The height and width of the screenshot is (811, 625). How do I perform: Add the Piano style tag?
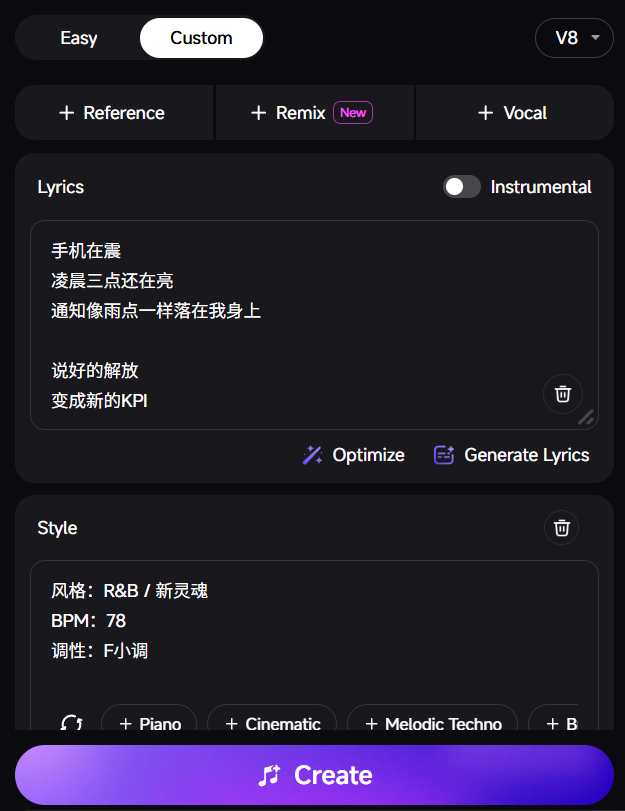point(149,723)
